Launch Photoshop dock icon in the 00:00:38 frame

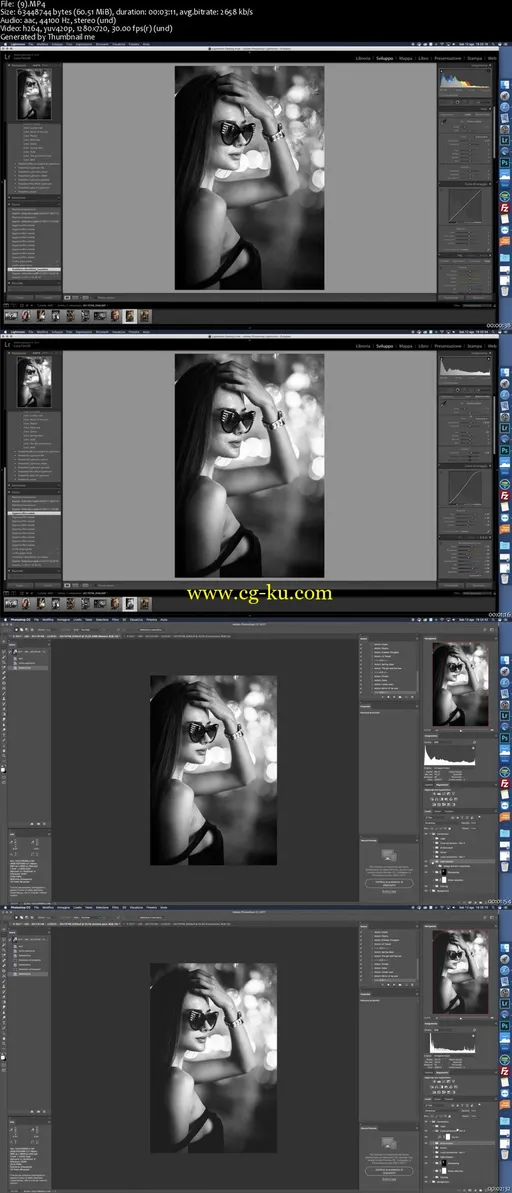(x=504, y=162)
